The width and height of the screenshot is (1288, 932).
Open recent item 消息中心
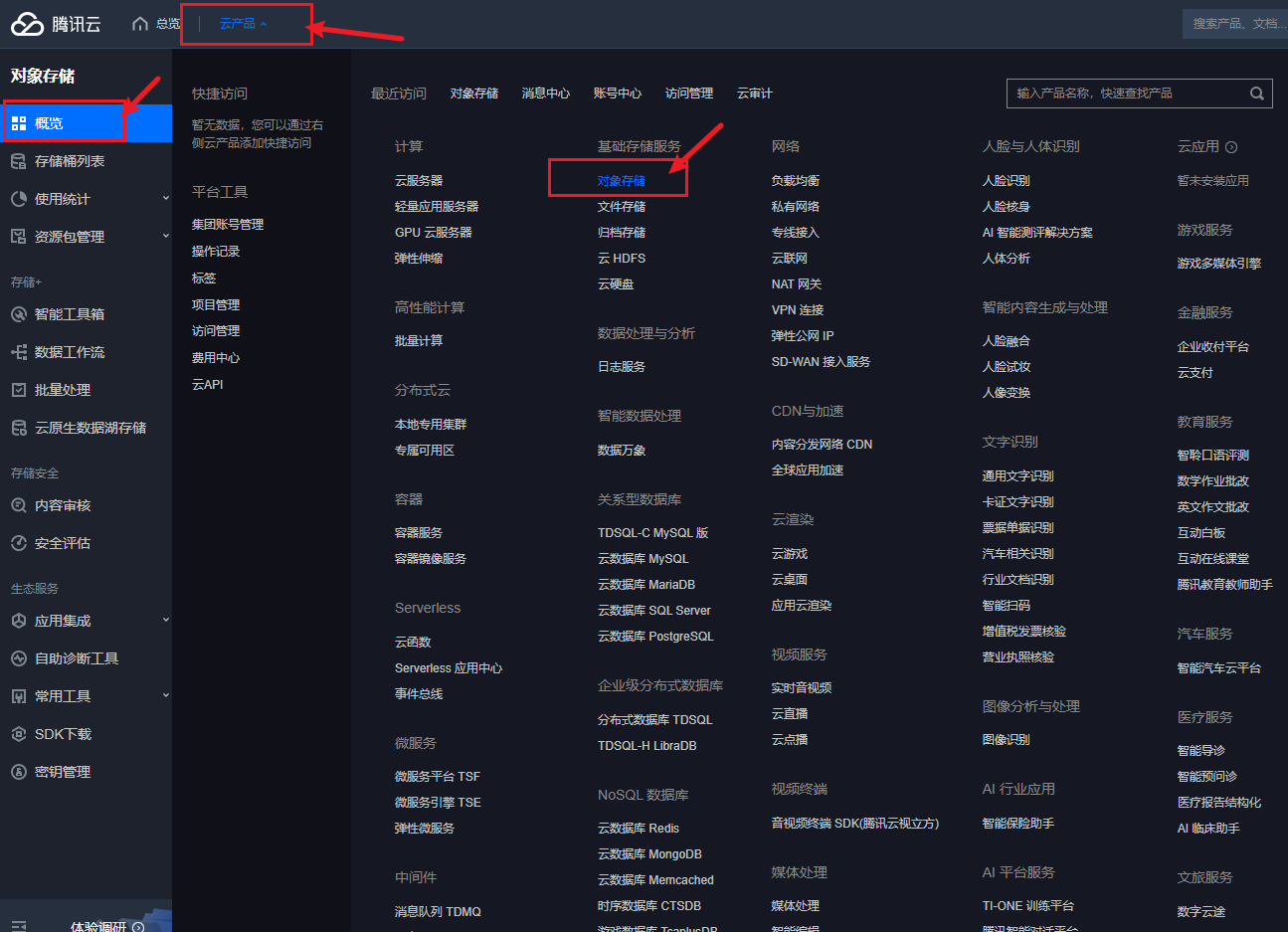click(x=546, y=93)
